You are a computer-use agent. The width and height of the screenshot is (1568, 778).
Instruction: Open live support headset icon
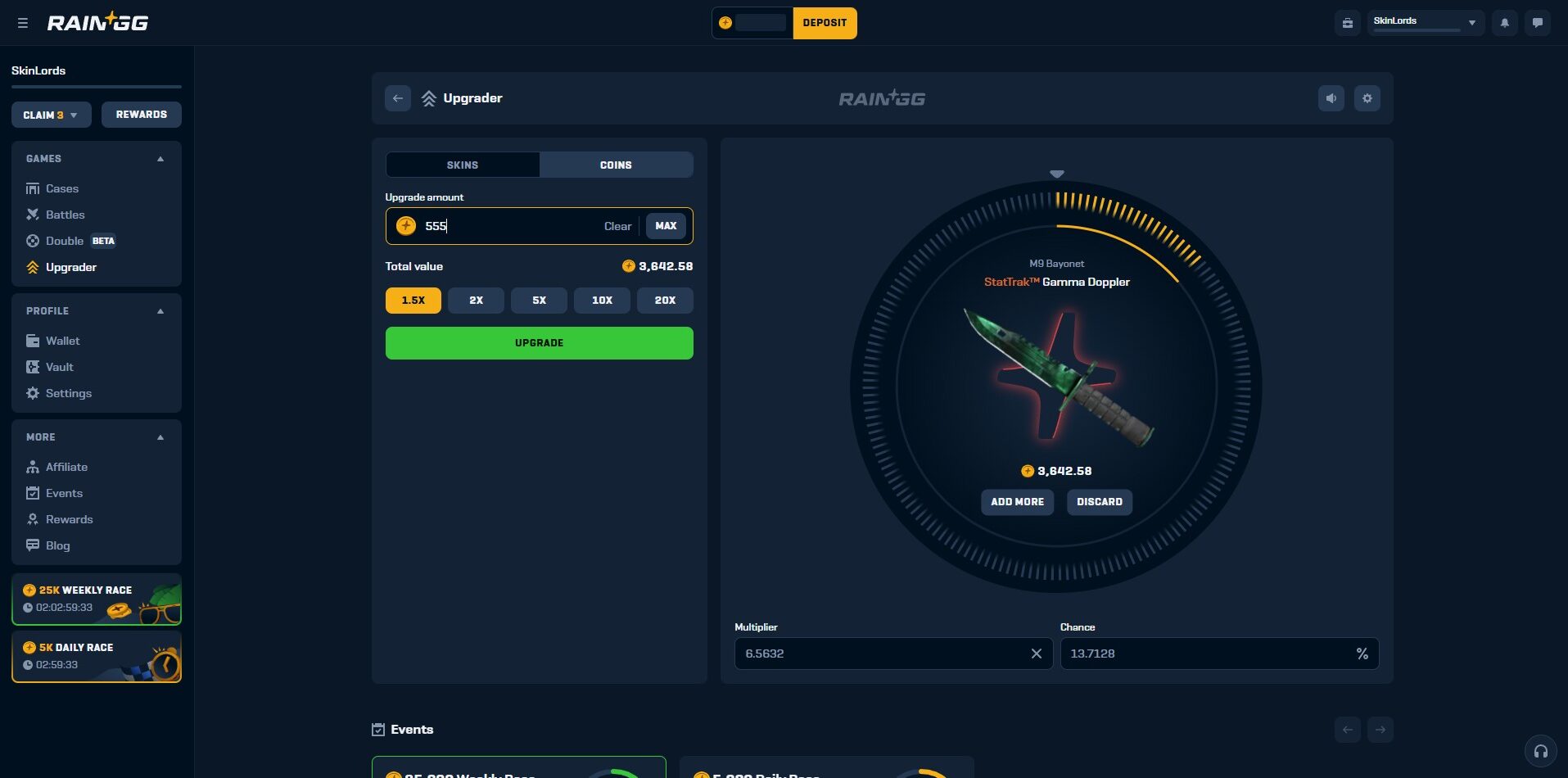tap(1540, 751)
